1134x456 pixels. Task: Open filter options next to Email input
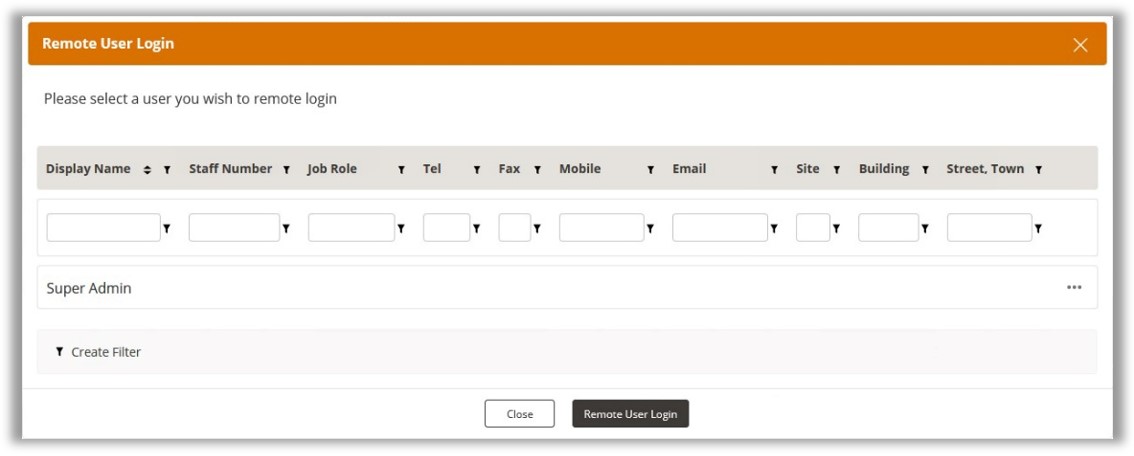coord(774,229)
